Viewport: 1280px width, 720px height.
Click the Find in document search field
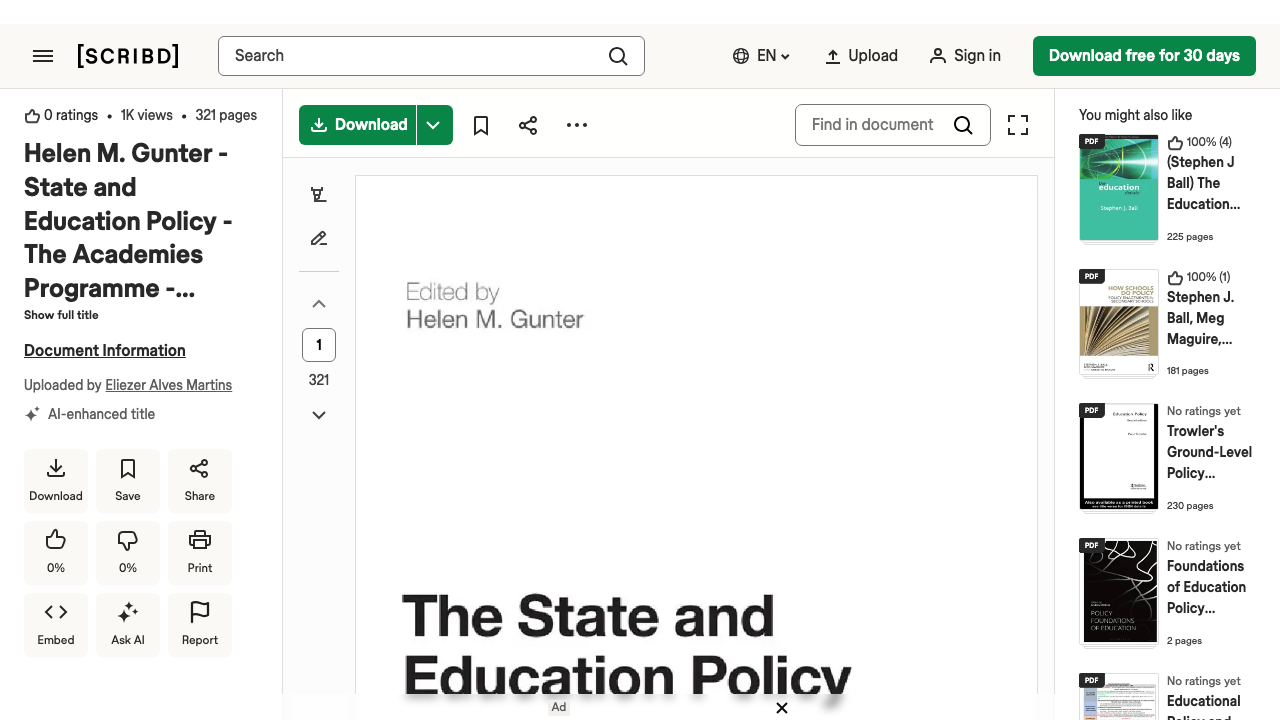872,125
